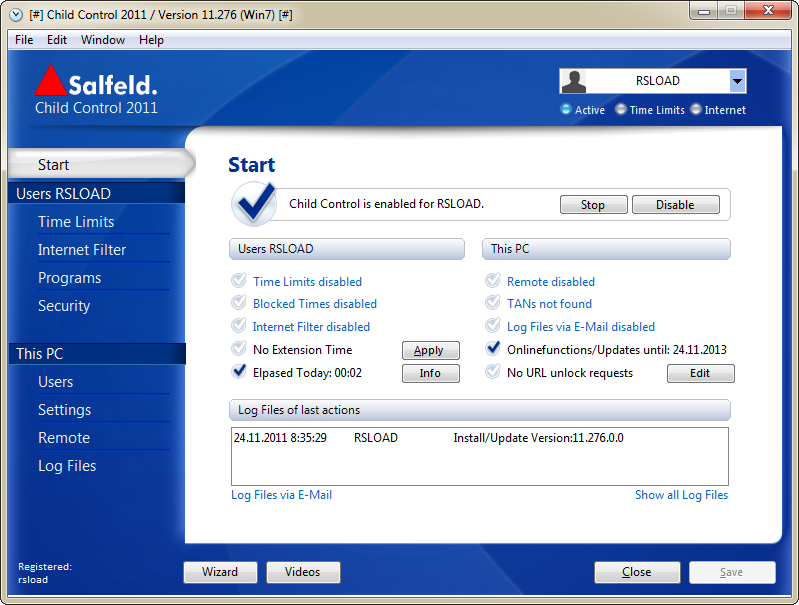Open Settings in the sidebar
The width and height of the screenshot is (799, 605).
pos(65,410)
